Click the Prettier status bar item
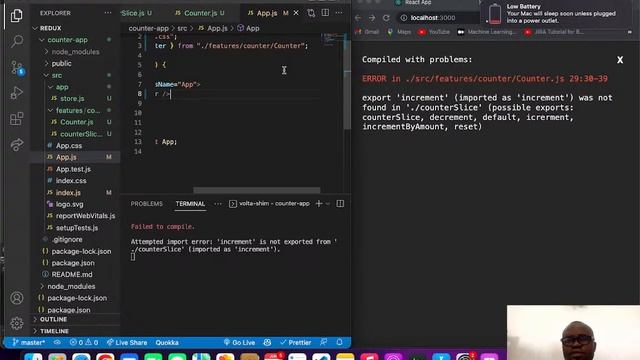 pos(296,342)
